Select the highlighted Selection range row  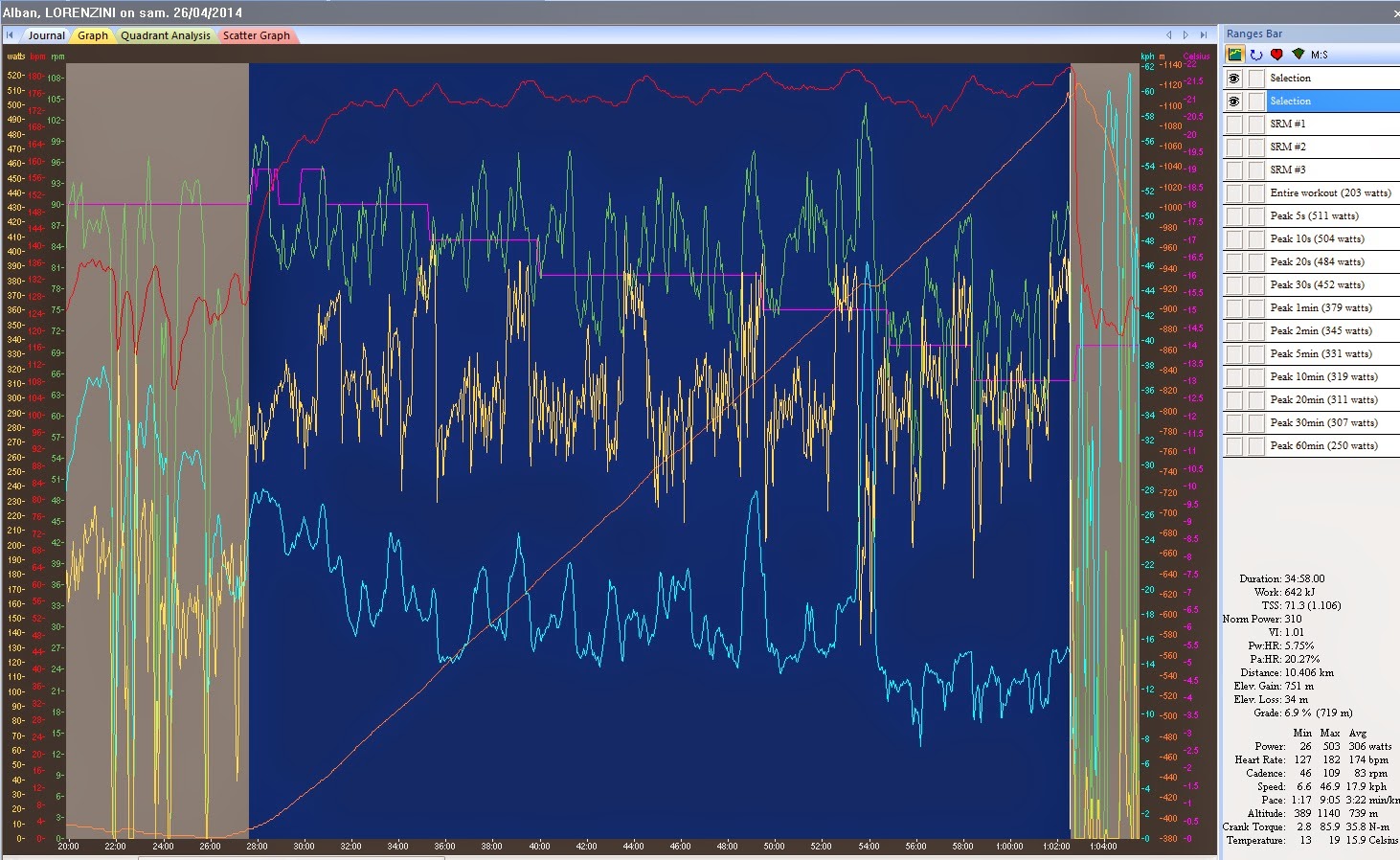click(1332, 102)
